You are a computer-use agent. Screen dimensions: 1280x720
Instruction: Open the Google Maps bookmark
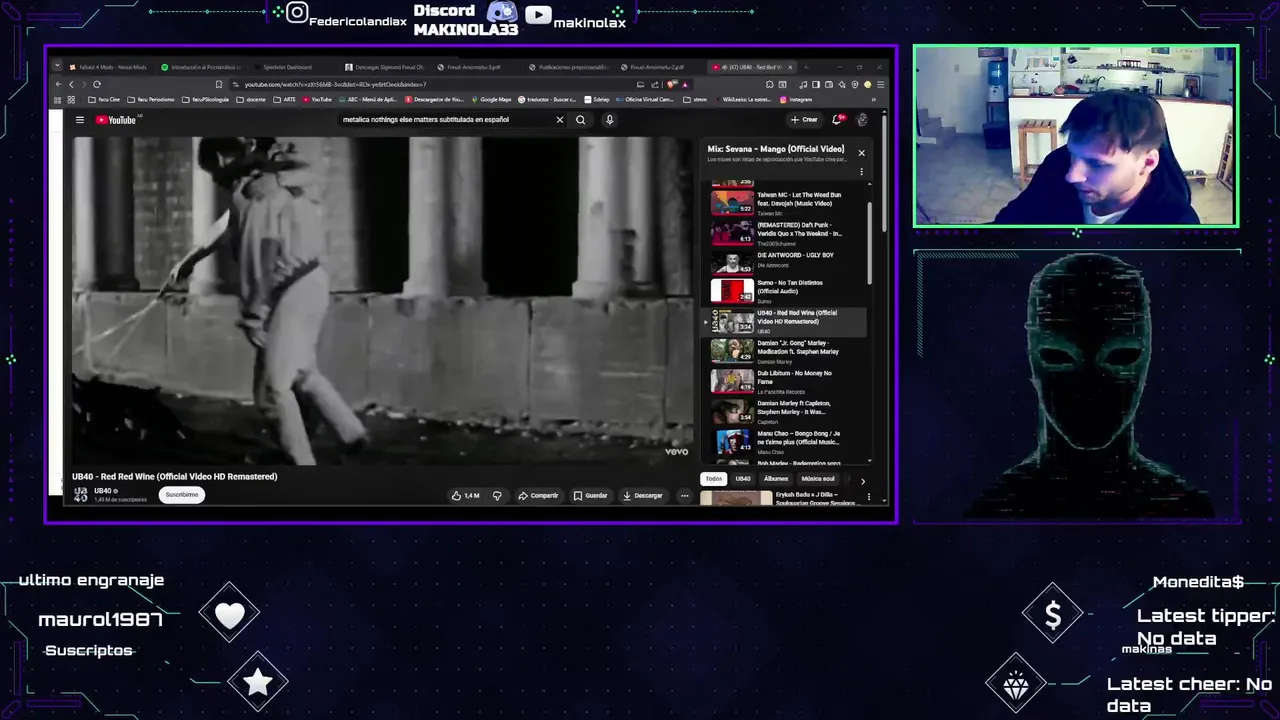click(491, 100)
